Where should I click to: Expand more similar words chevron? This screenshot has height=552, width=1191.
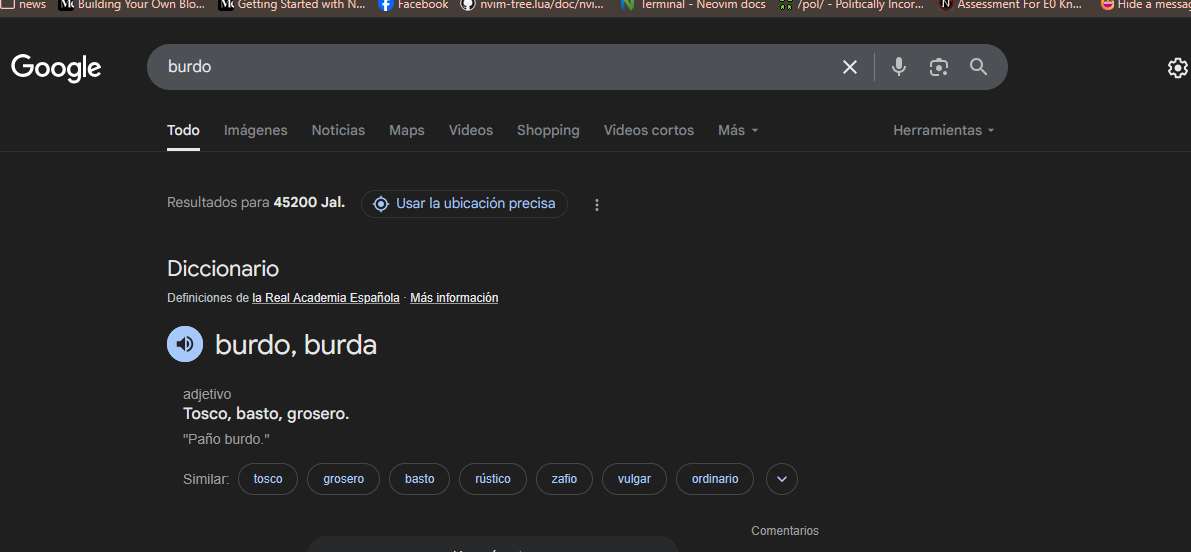pos(782,479)
